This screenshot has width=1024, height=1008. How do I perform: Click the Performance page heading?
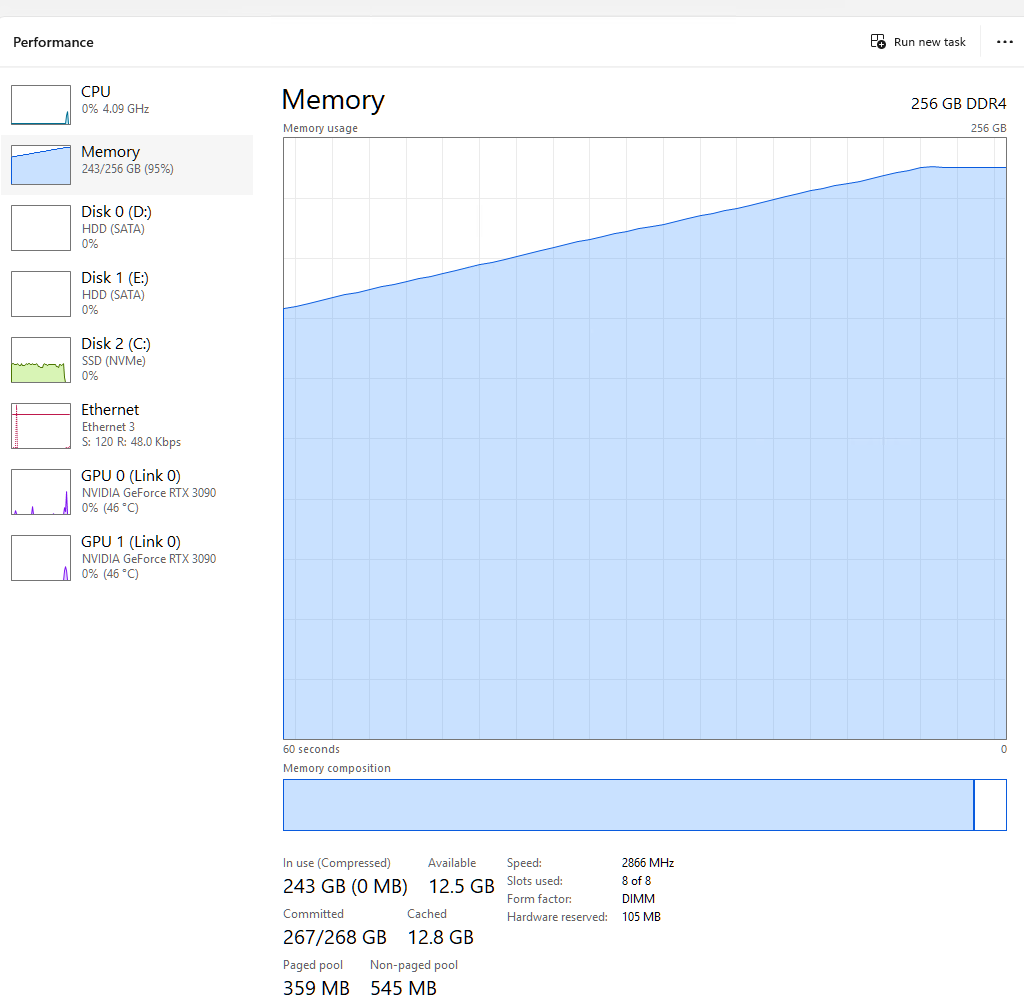tap(53, 42)
